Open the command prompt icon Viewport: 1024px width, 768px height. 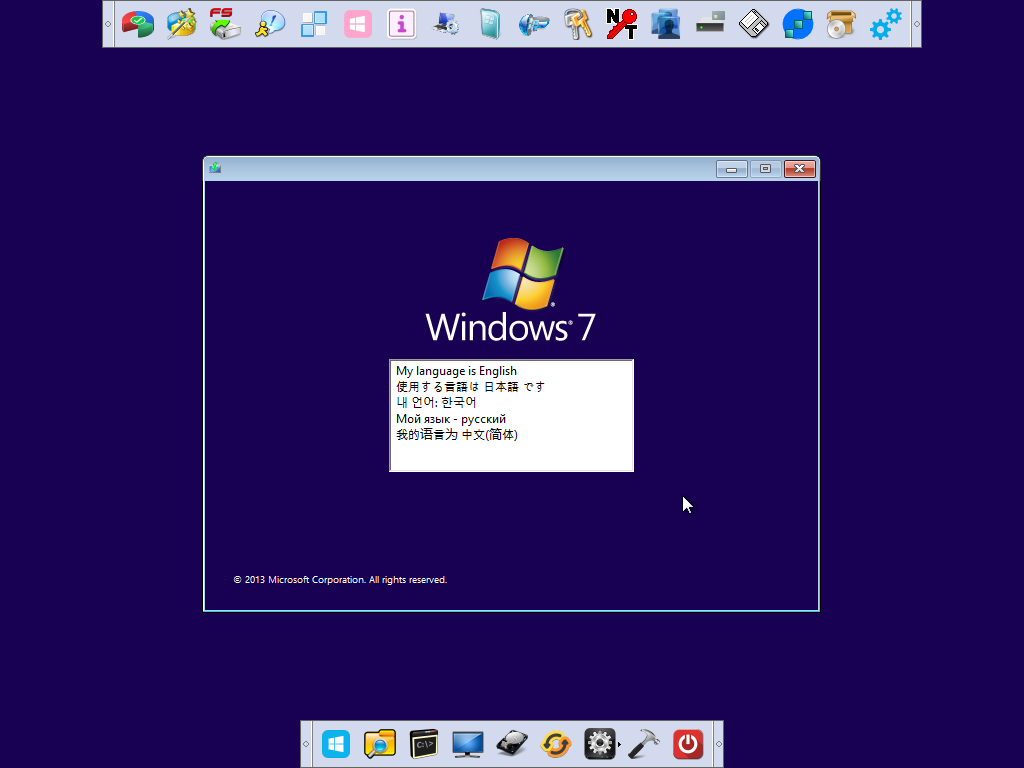[424, 744]
